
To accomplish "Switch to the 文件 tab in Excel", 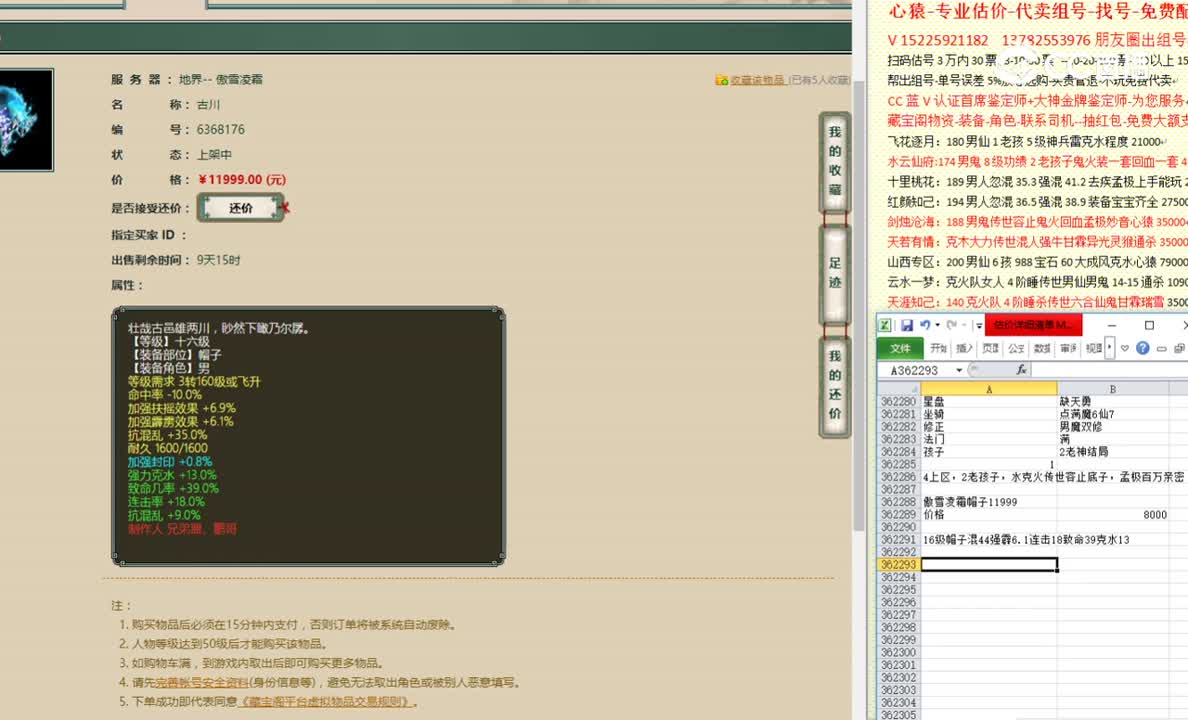I will pos(901,349).
